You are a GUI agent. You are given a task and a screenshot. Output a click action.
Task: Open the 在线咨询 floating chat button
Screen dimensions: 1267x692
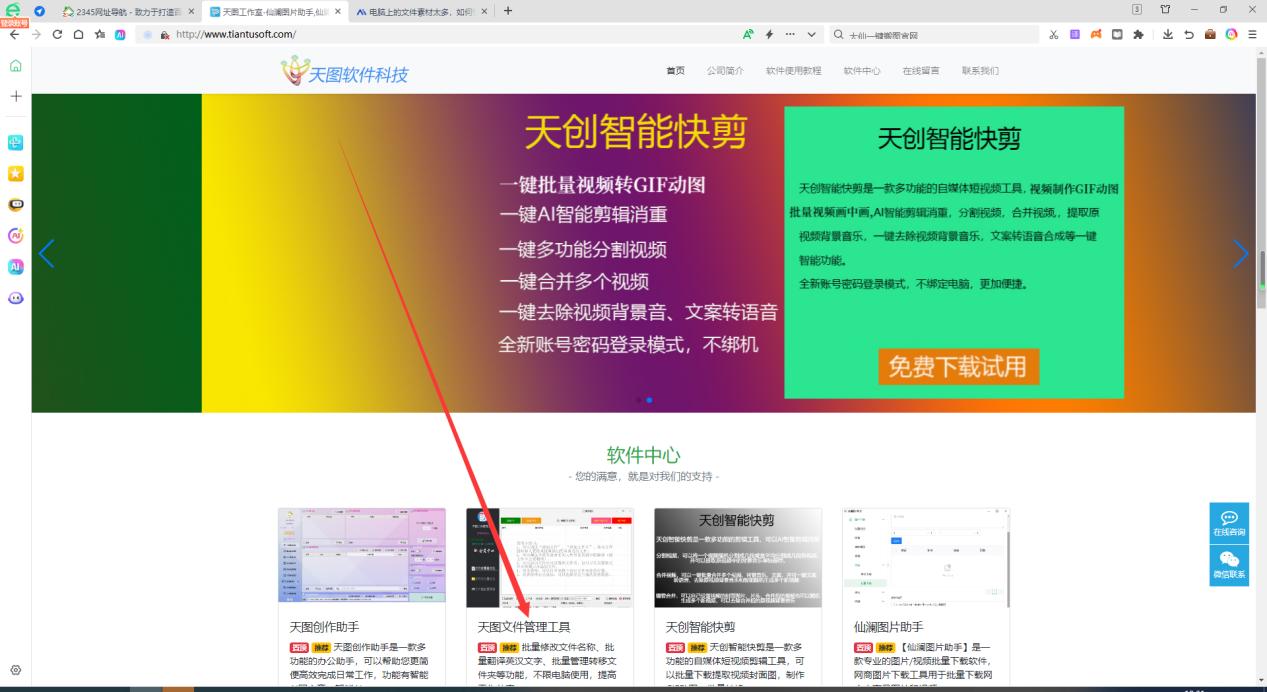click(1229, 523)
